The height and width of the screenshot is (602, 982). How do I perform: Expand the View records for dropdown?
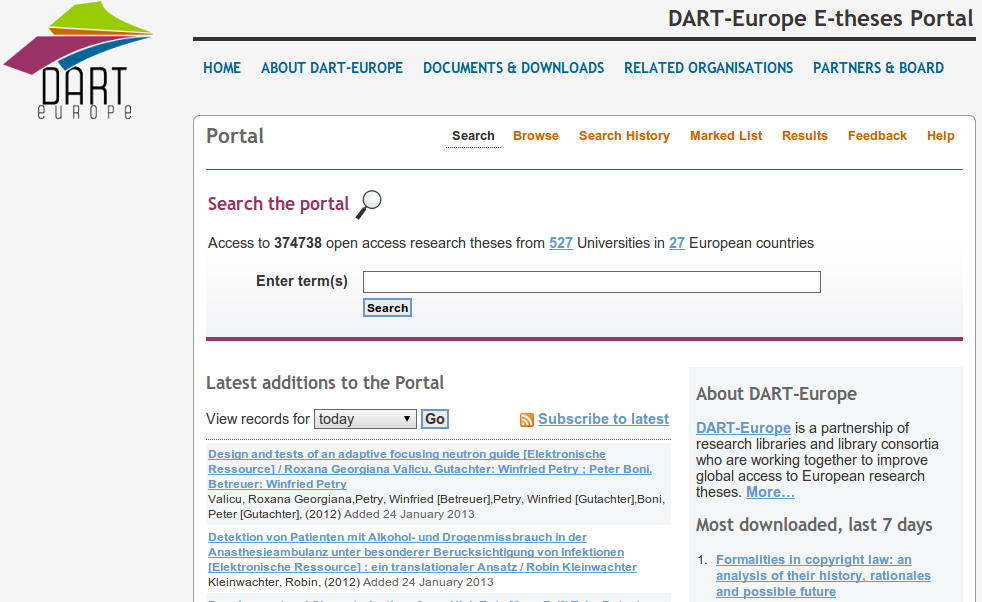point(365,419)
